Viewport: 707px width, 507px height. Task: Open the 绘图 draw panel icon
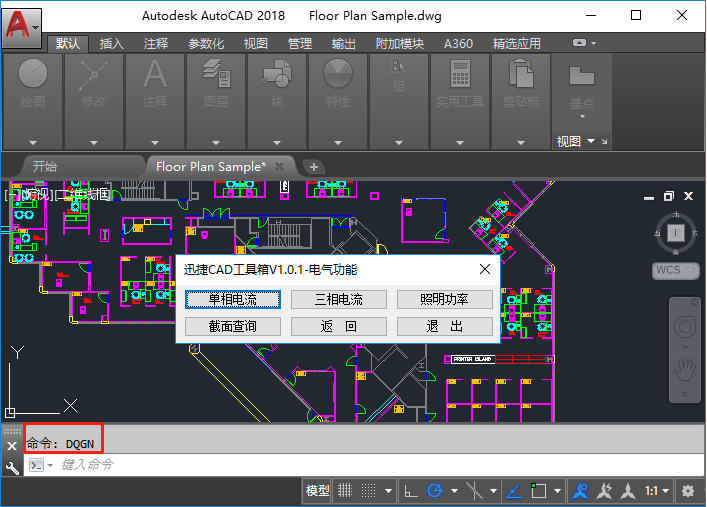[32, 73]
